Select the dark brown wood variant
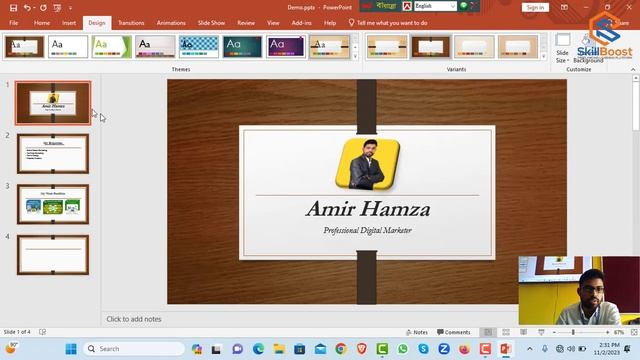640x360 pixels. [x=431, y=47]
